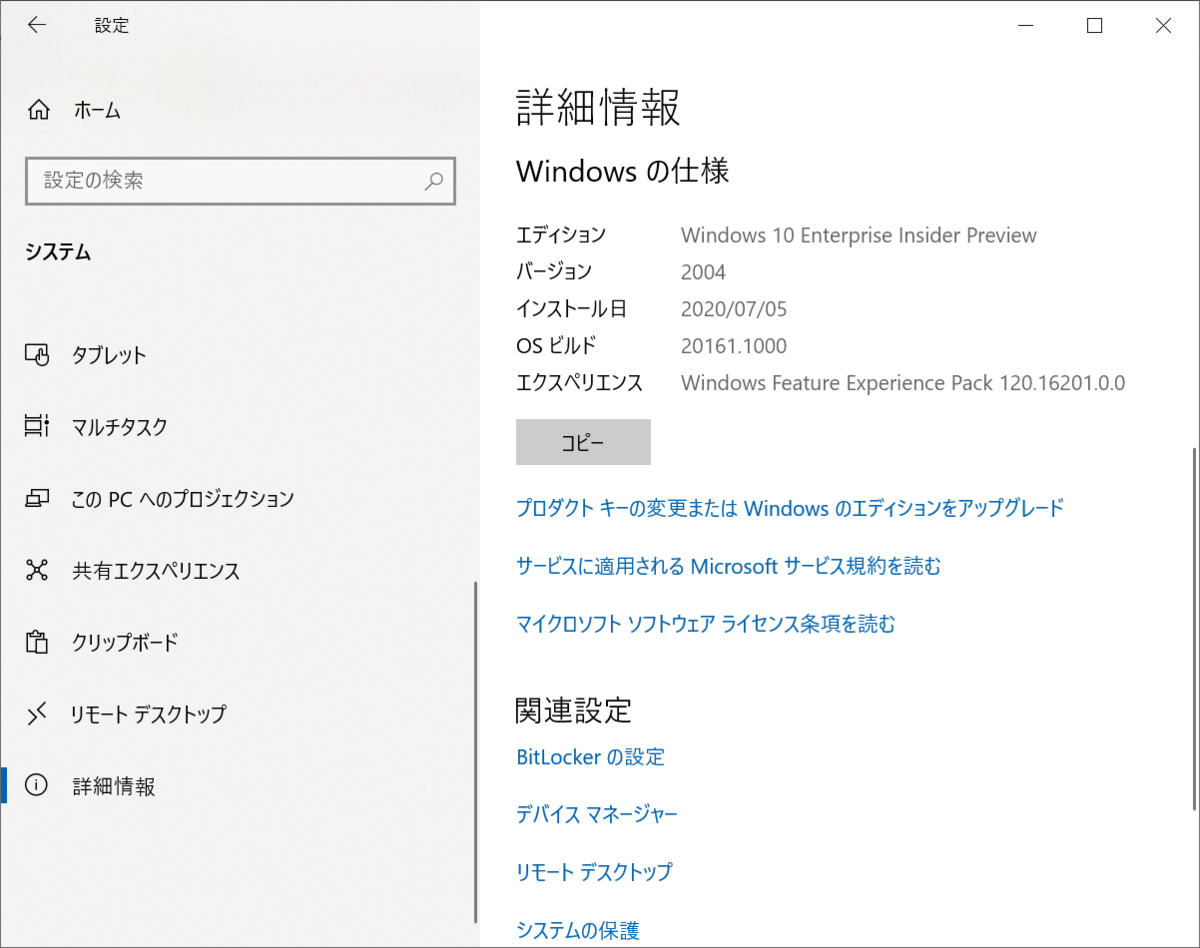Open システムの保護 link
Screen dimensions: 1200x948
577,930
